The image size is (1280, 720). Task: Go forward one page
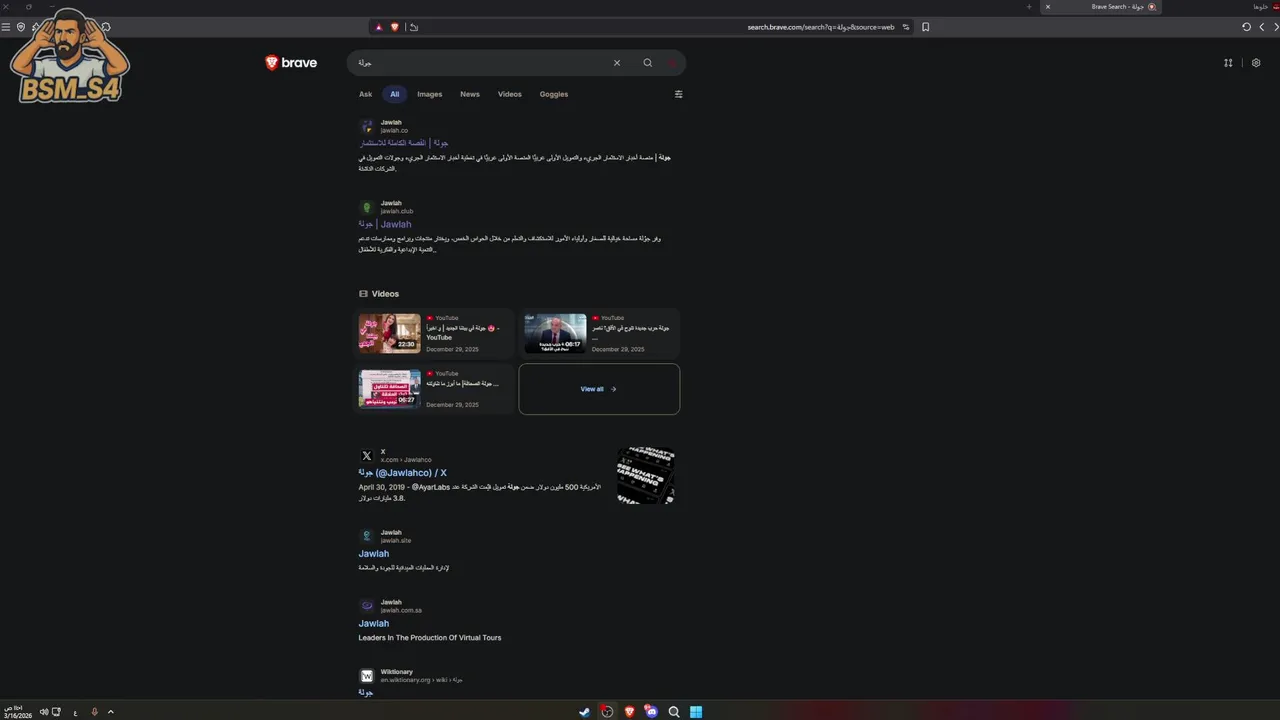(1261, 27)
